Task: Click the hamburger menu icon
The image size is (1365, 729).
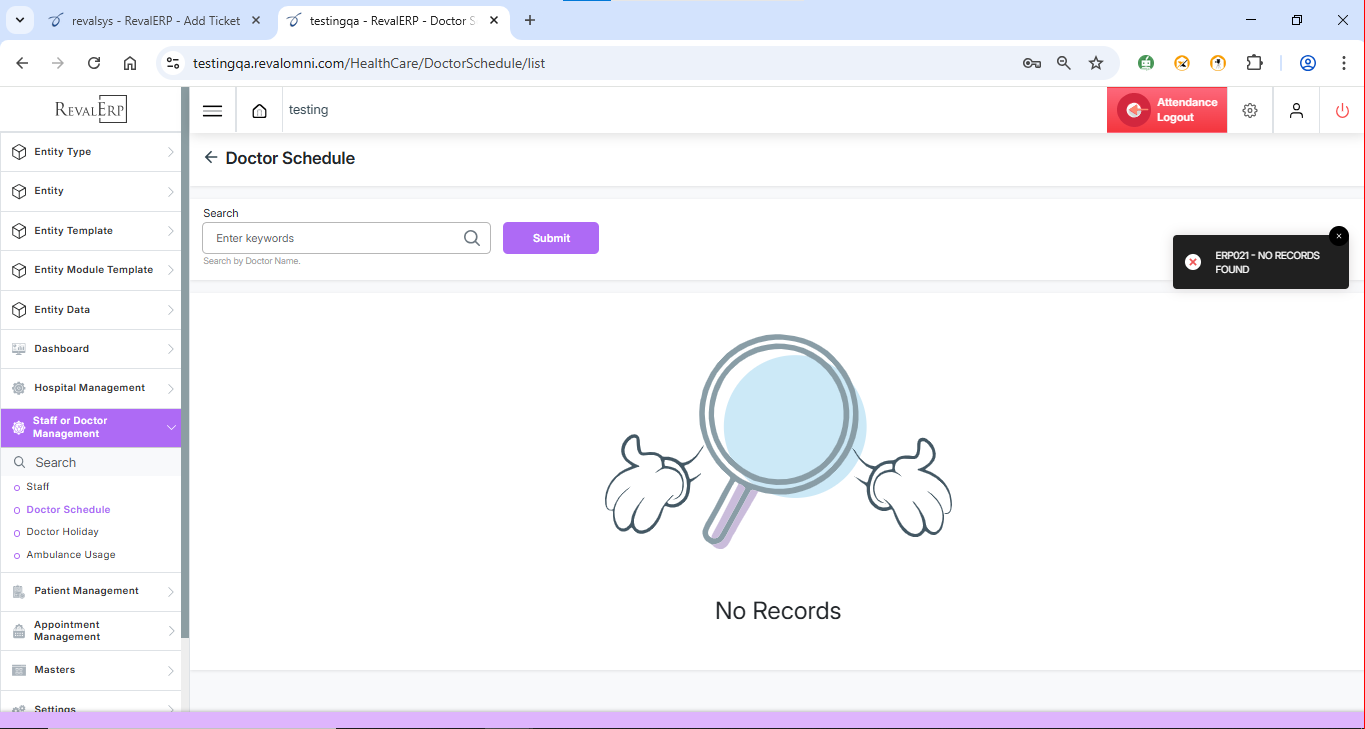Action: coord(212,111)
